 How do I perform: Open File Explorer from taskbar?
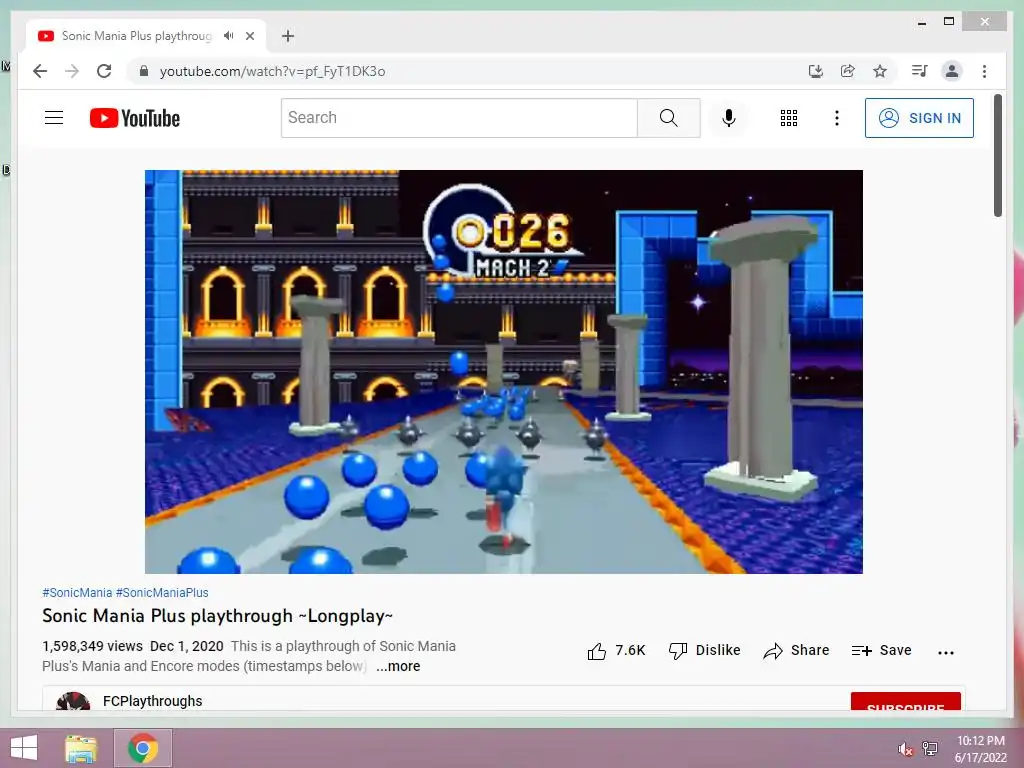coord(81,748)
